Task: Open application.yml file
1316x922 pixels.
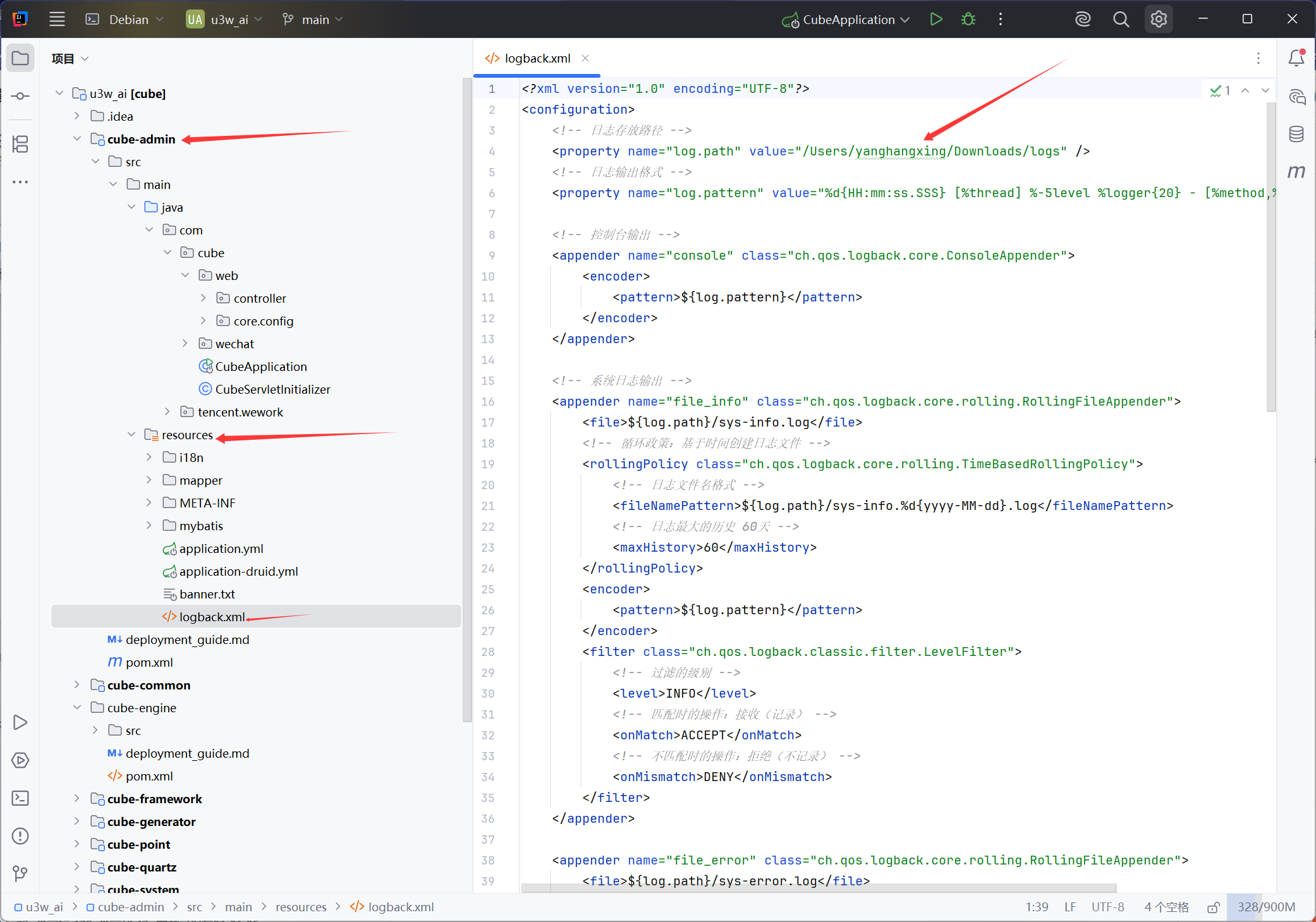Action: 213,549
